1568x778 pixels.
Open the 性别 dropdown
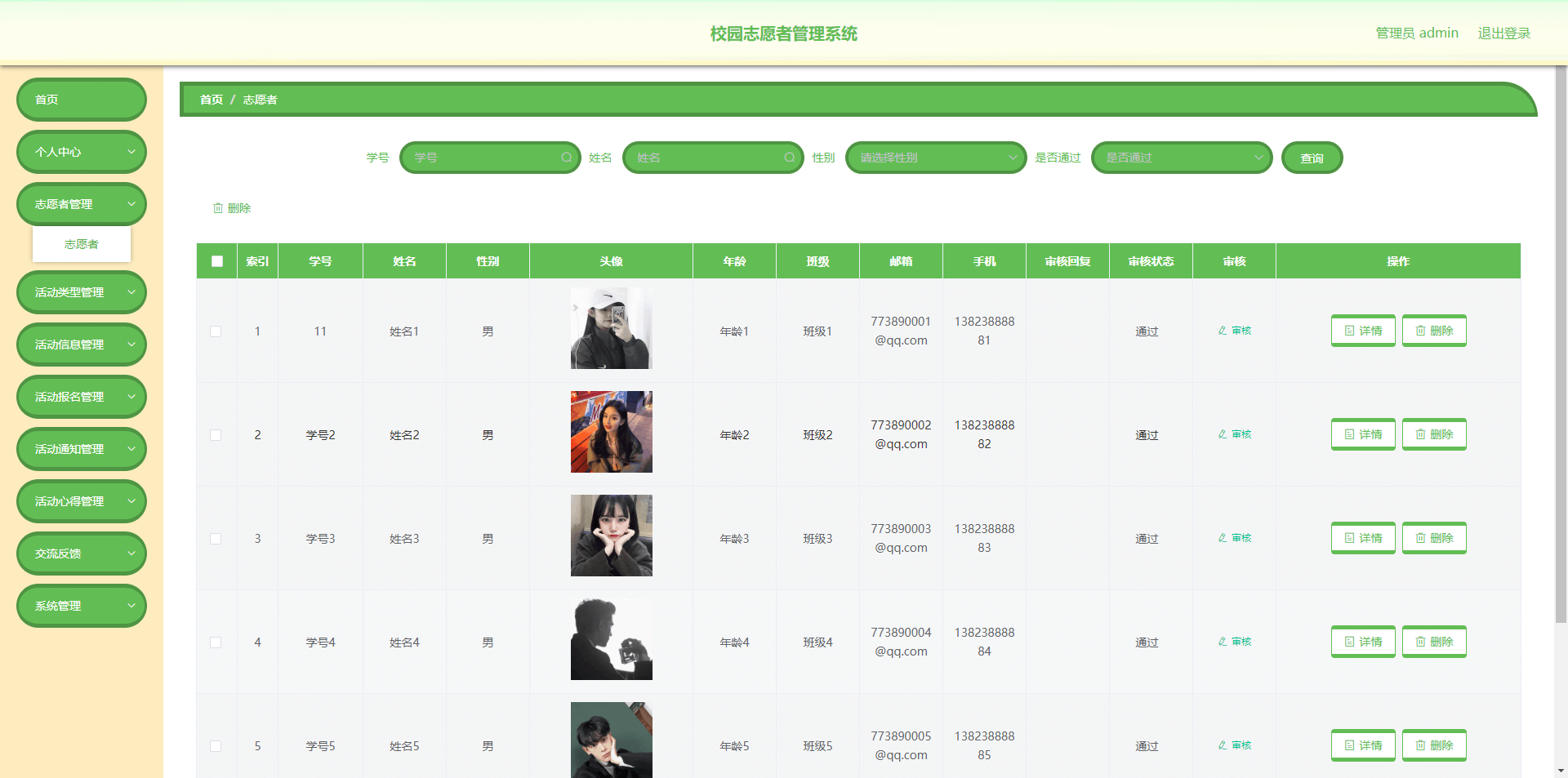pyautogui.click(x=936, y=158)
